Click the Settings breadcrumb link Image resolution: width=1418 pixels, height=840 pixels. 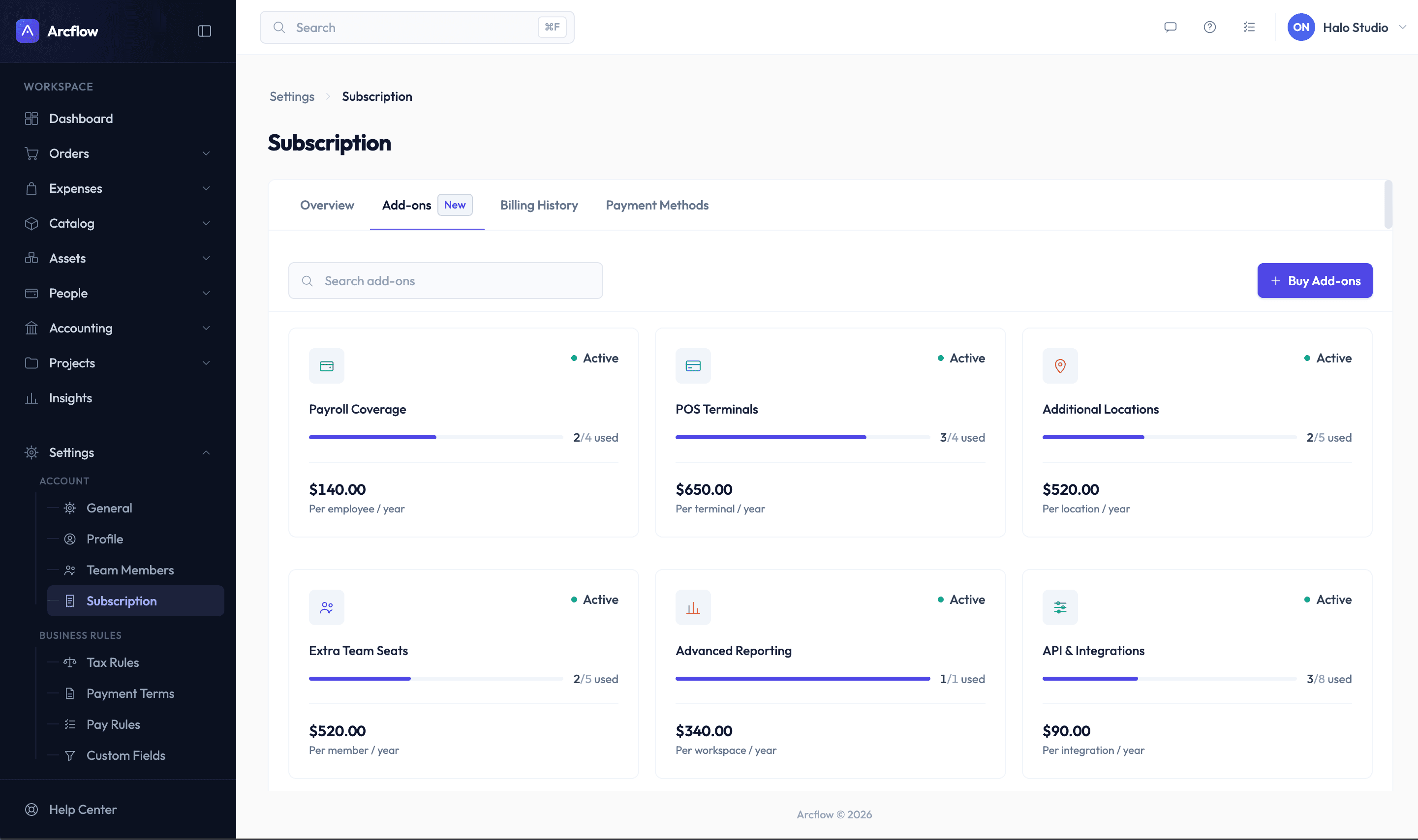tap(292, 96)
